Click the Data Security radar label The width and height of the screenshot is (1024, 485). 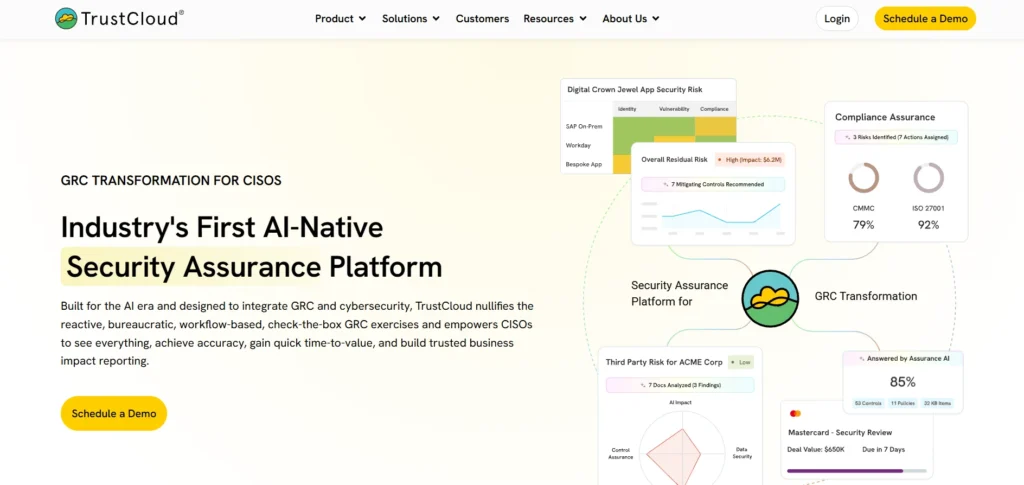click(x=742, y=453)
